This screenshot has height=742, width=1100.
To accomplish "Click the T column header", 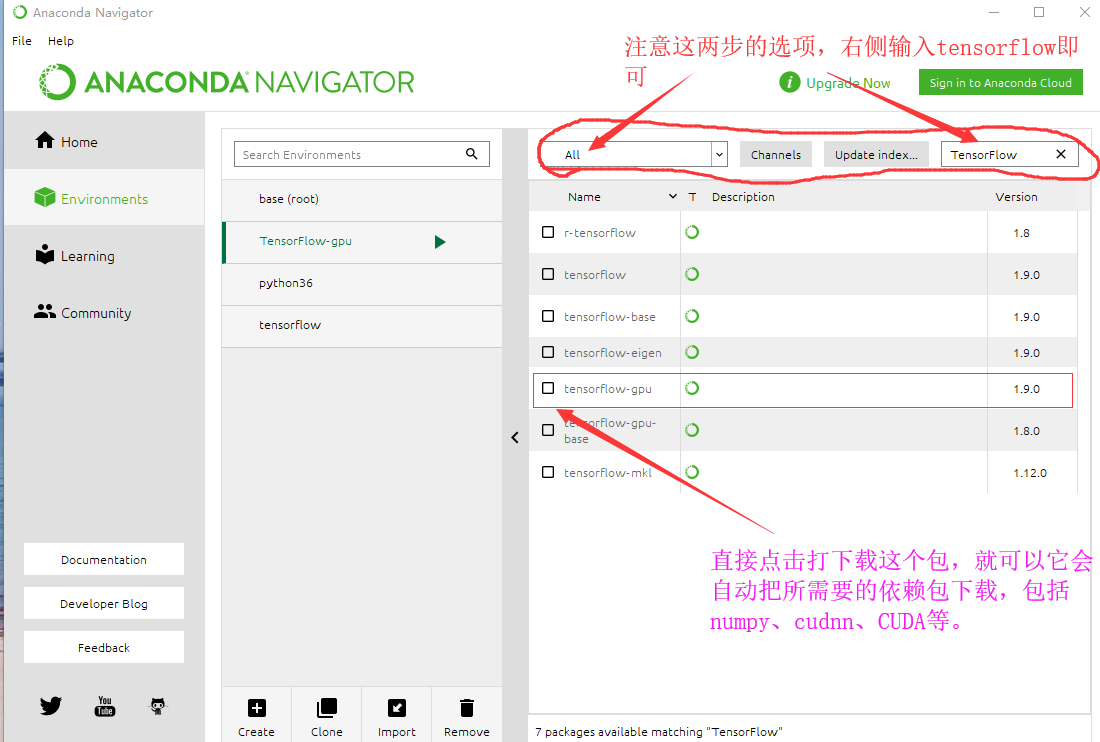I will pos(692,196).
